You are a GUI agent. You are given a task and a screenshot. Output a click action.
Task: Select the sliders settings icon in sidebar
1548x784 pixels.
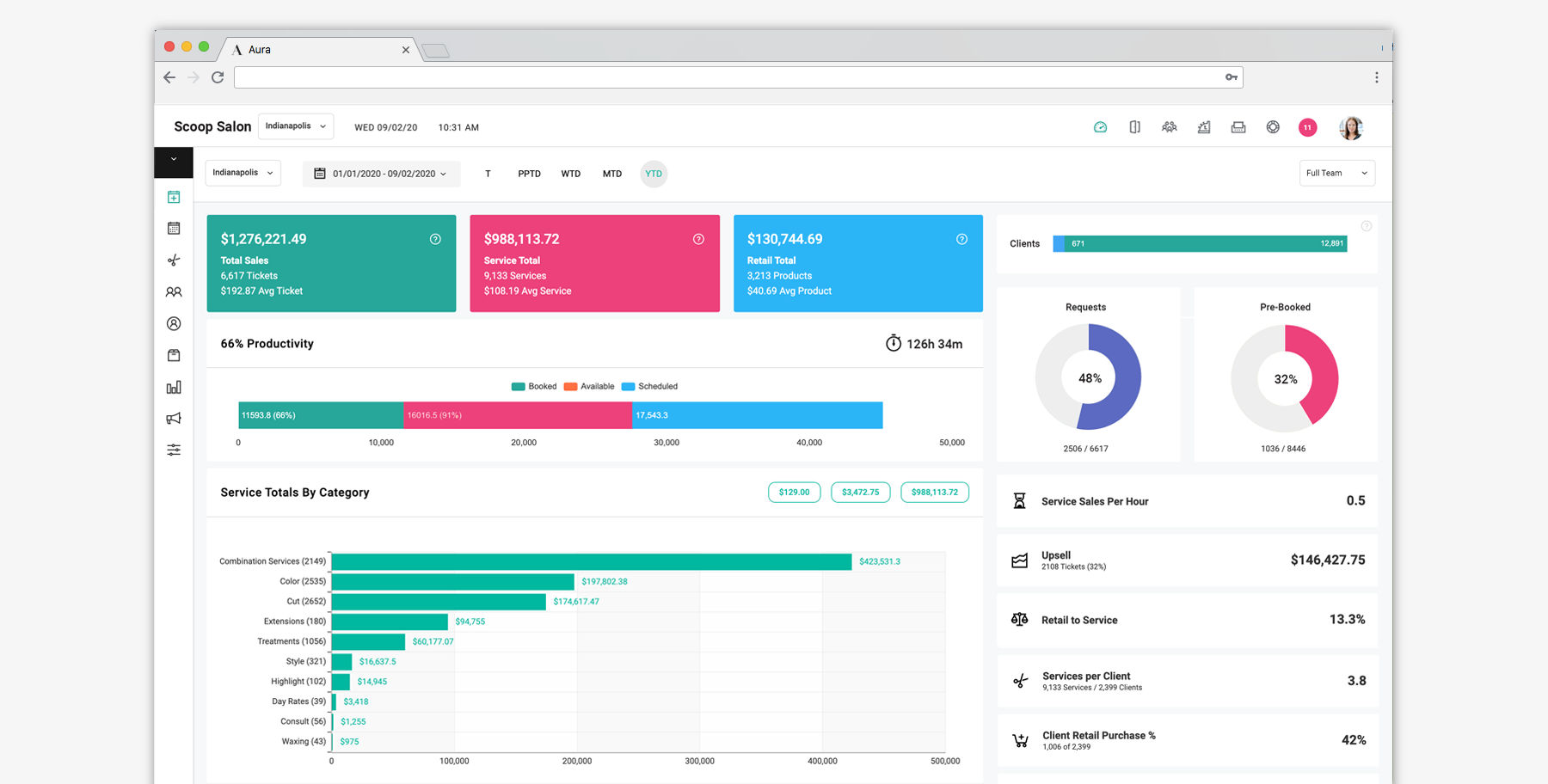click(174, 450)
